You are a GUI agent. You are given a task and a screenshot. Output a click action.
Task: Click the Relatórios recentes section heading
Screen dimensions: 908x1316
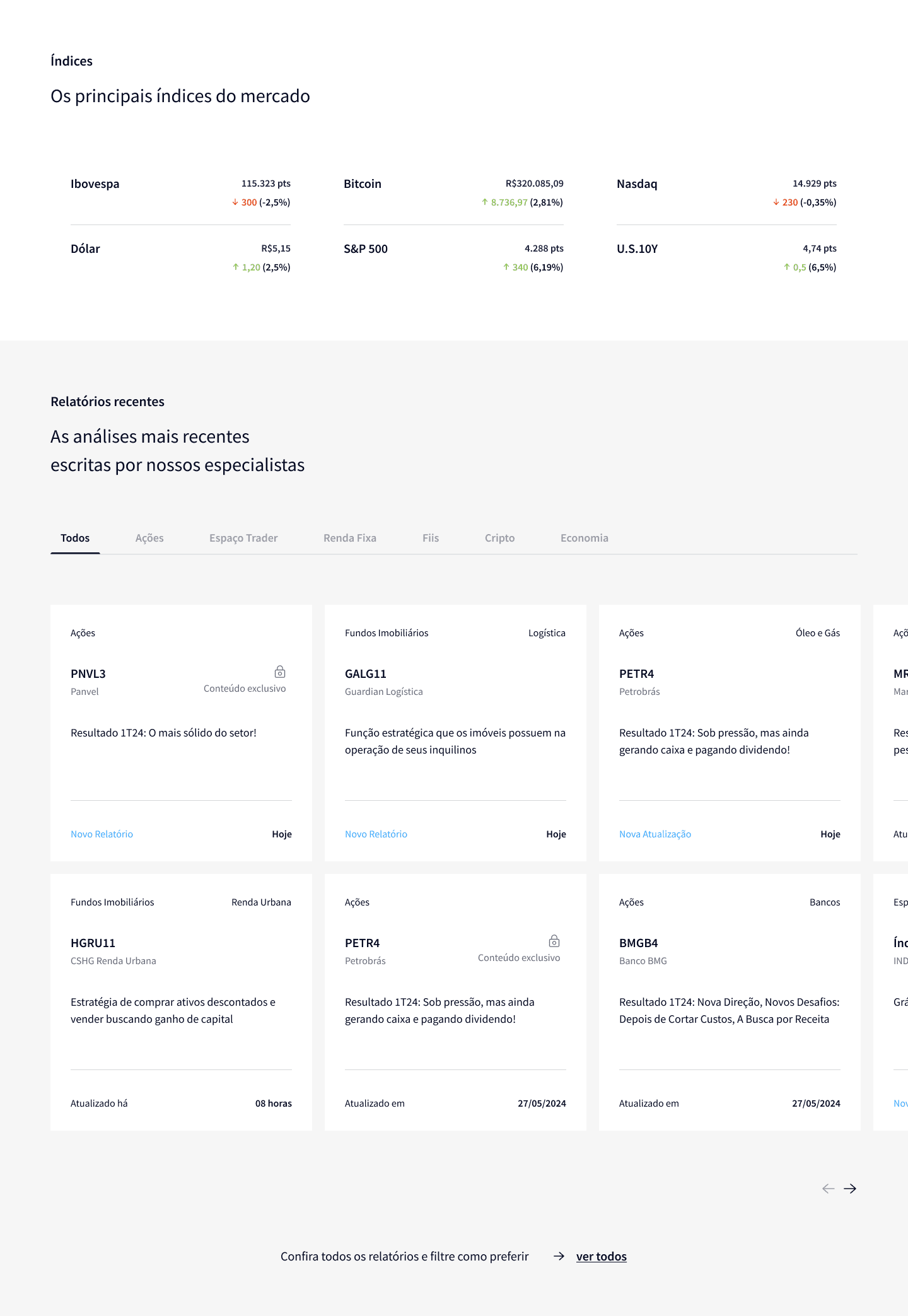click(107, 402)
